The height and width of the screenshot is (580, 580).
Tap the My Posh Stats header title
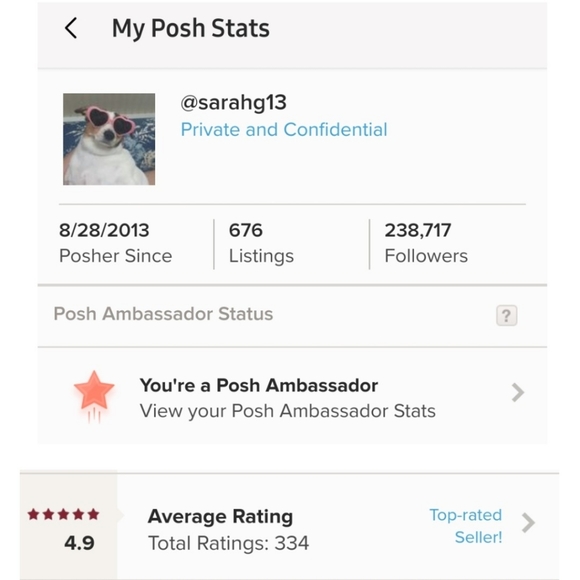(x=191, y=28)
